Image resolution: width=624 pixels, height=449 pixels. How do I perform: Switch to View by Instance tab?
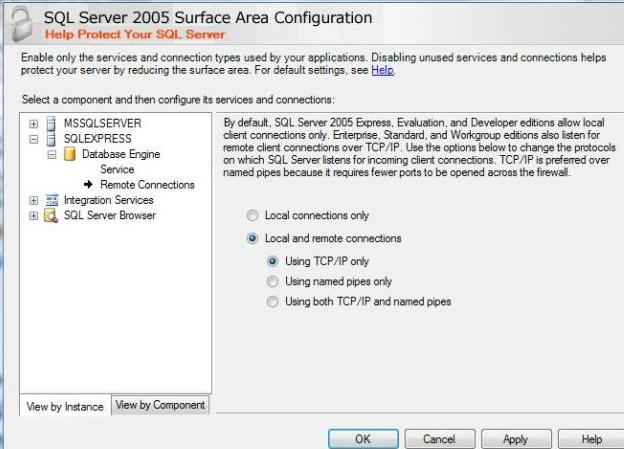[65, 406]
